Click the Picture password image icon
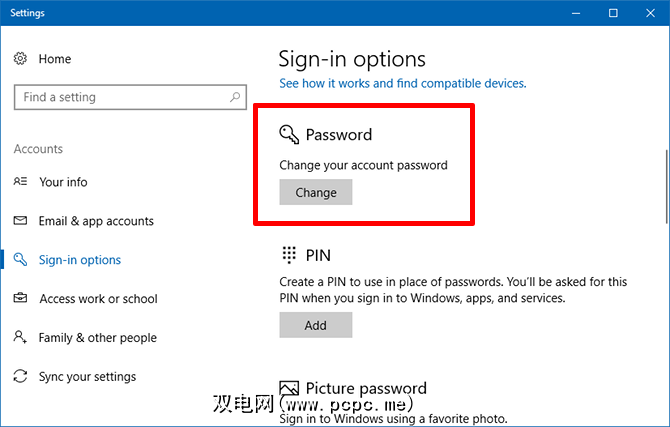This screenshot has height=427, width=670. [x=290, y=388]
